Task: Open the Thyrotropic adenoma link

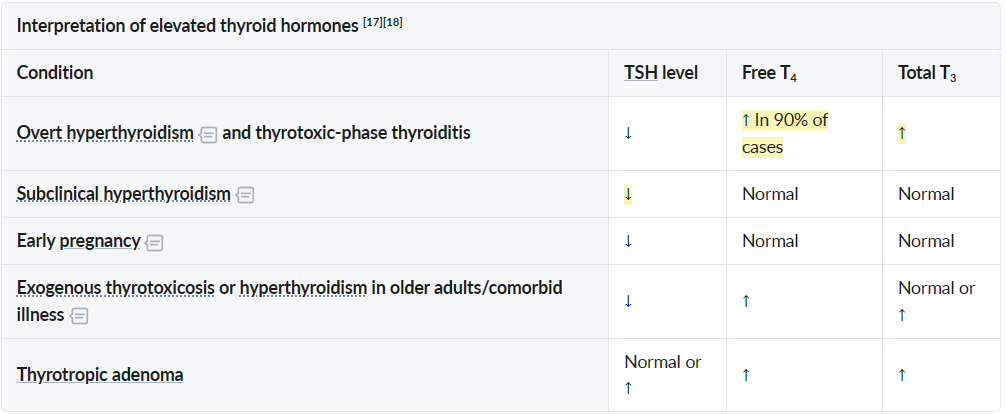Action: [x=100, y=374]
